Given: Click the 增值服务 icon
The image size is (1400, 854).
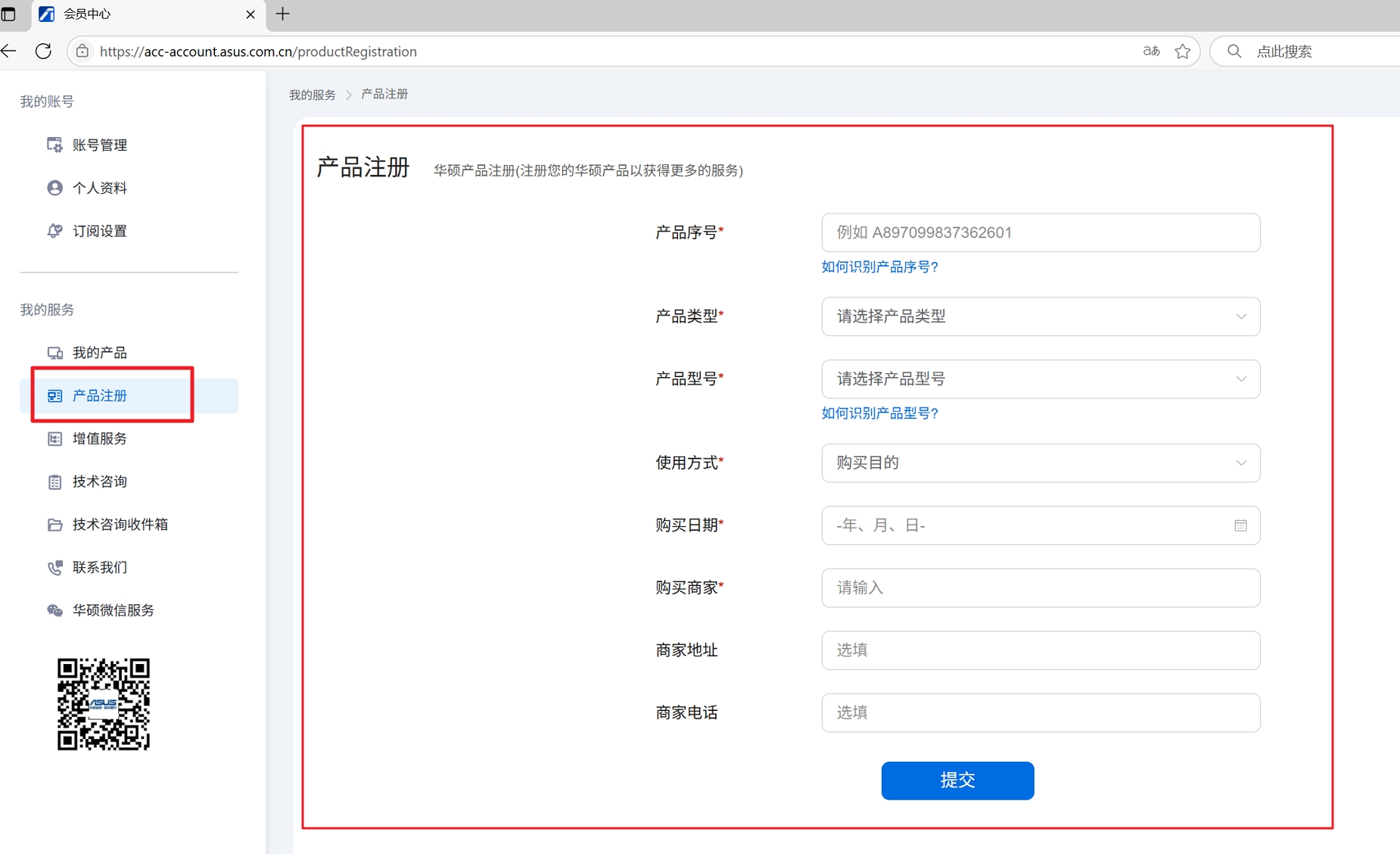Looking at the screenshot, I should [x=54, y=439].
